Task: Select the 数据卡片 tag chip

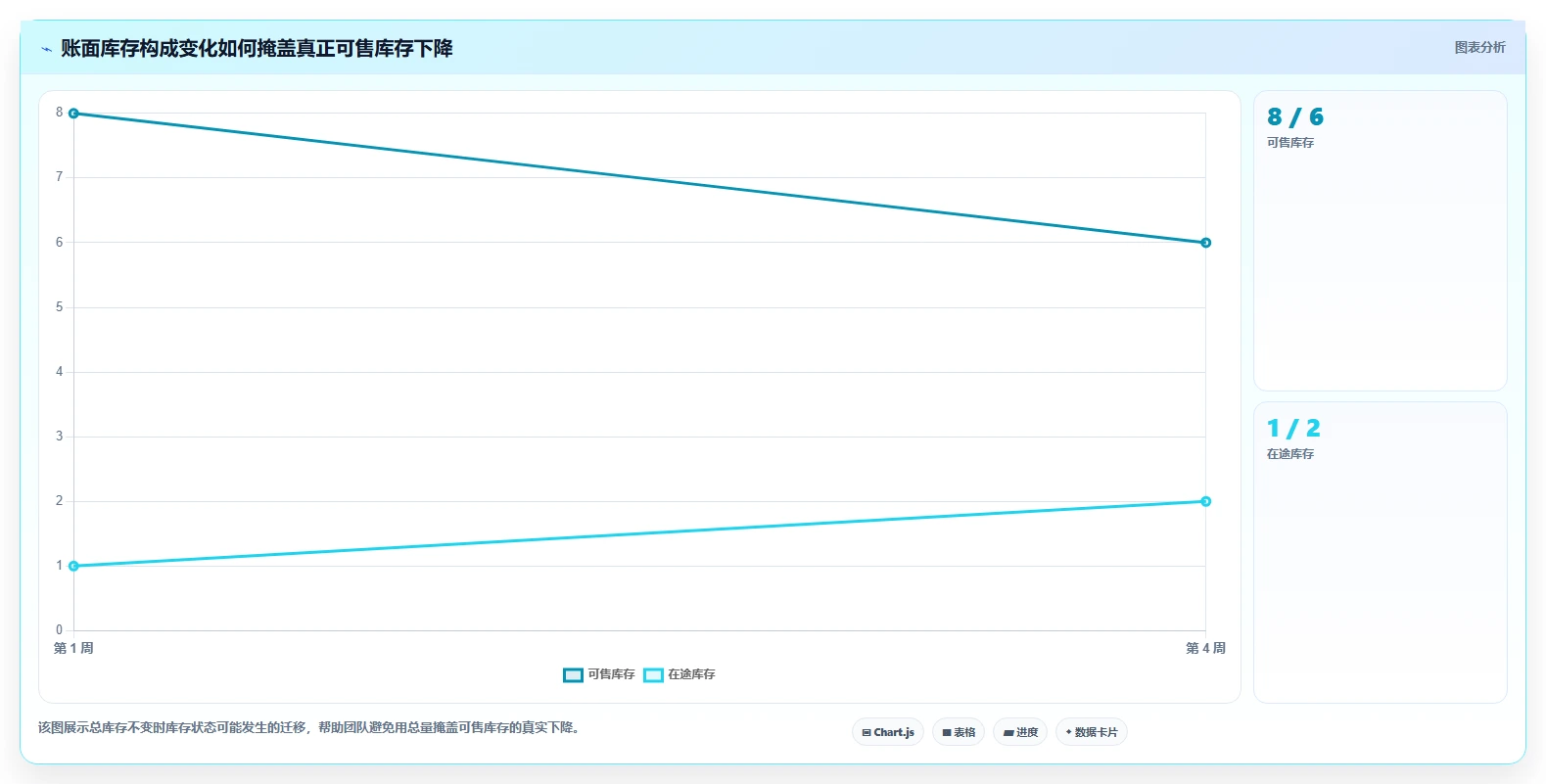Action: pos(1092,732)
